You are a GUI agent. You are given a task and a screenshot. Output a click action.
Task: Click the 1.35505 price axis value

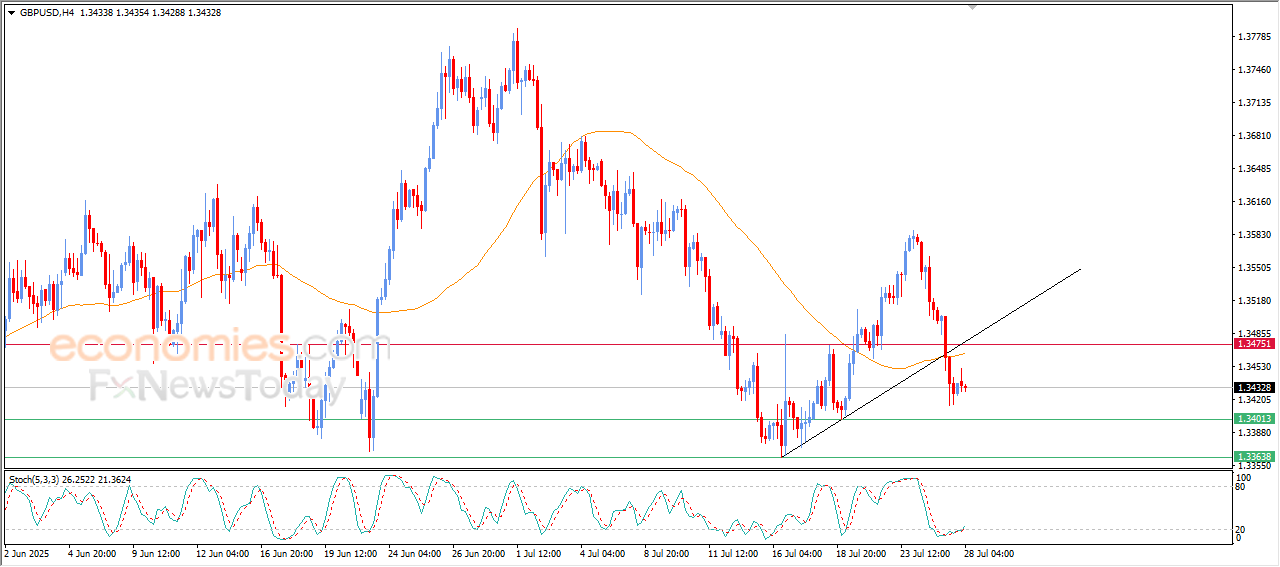[1254, 268]
